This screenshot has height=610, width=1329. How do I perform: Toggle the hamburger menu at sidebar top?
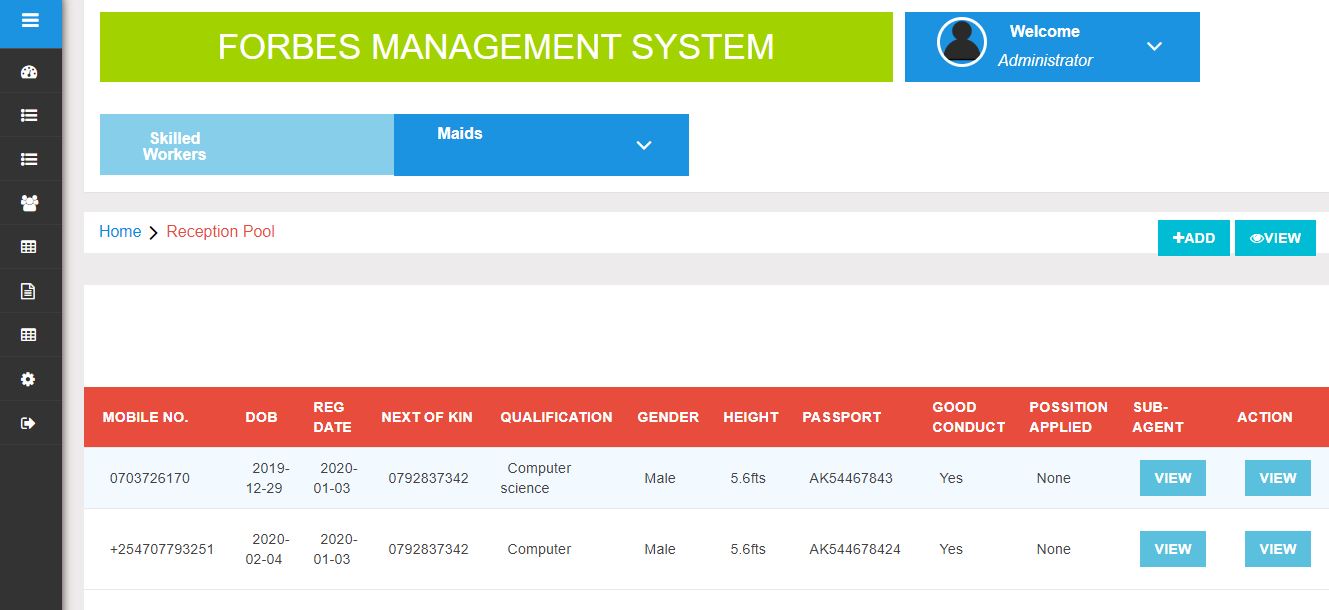[30, 20]
